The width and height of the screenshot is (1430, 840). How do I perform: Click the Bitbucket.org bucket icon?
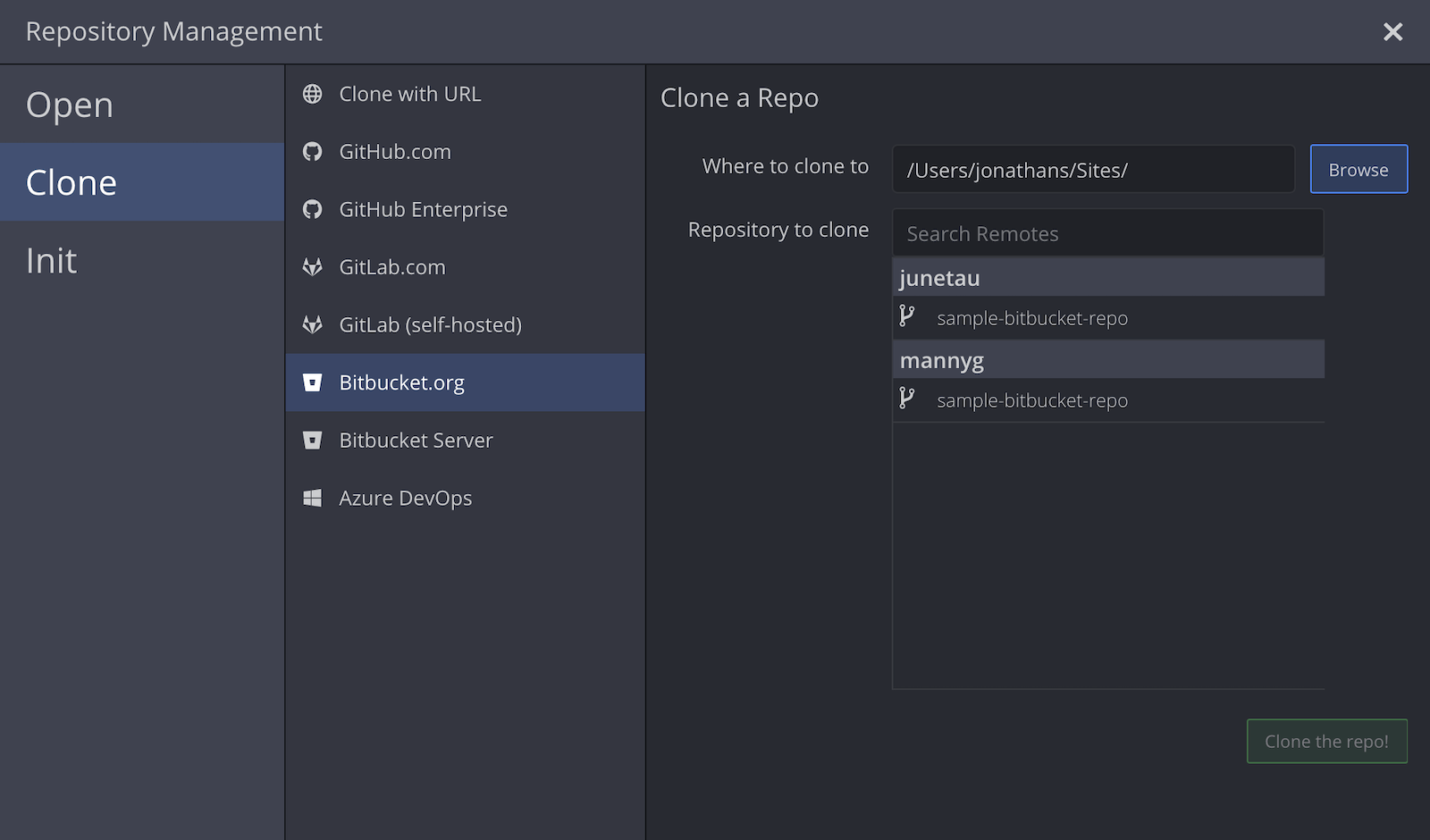pyautogui.click(x=312, y=382)
